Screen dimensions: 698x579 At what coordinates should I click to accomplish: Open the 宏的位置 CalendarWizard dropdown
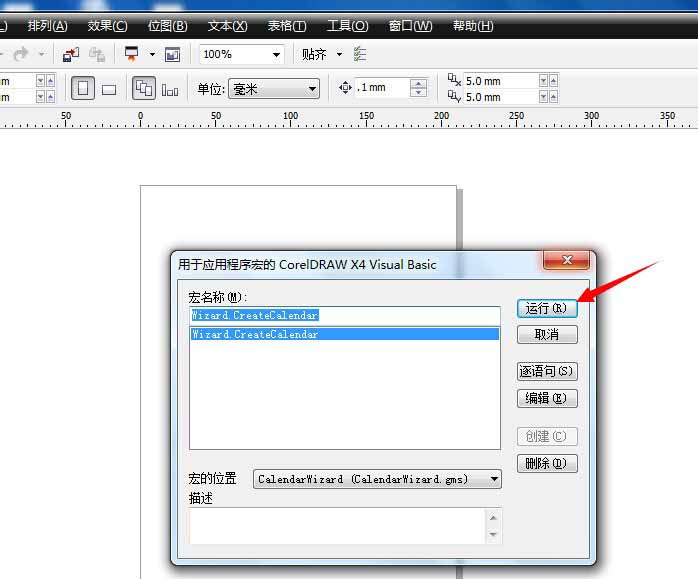pyautogui.click(x=377, y=479)
